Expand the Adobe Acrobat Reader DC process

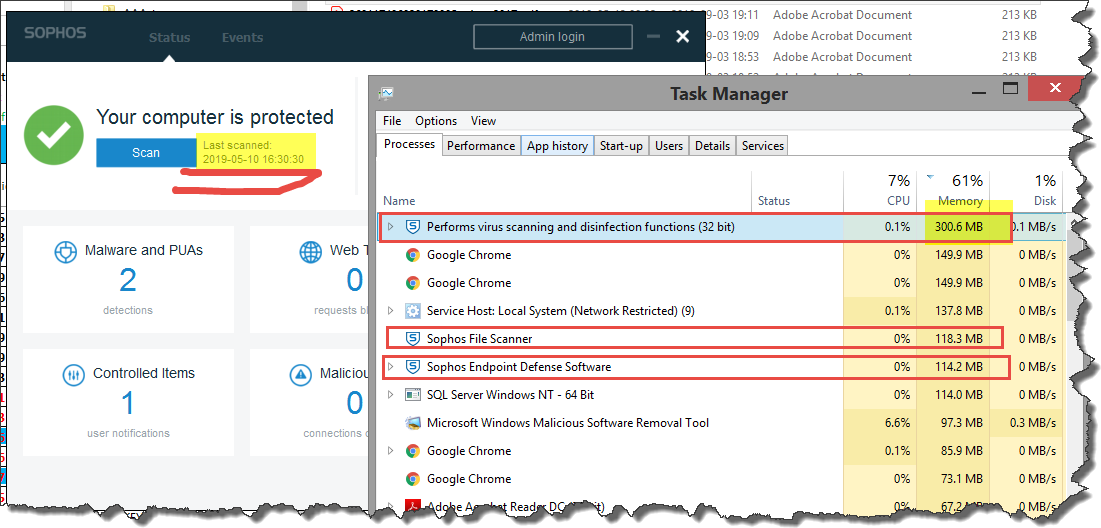click(x=391, y=506)
